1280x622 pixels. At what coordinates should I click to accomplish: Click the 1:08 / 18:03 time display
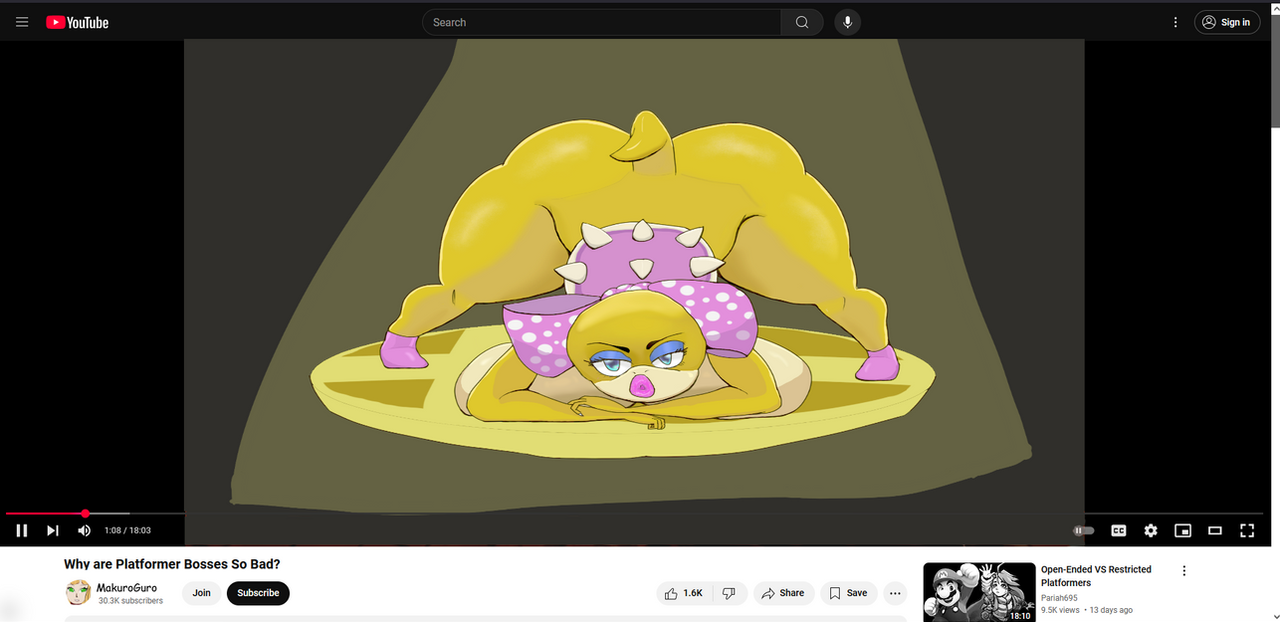coord(127,531)
